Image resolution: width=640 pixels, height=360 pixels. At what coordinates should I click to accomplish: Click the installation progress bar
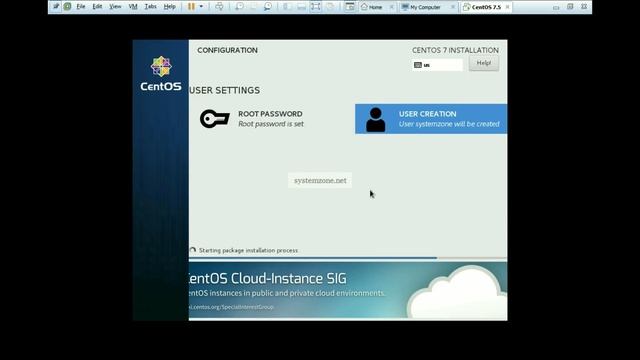348,258
